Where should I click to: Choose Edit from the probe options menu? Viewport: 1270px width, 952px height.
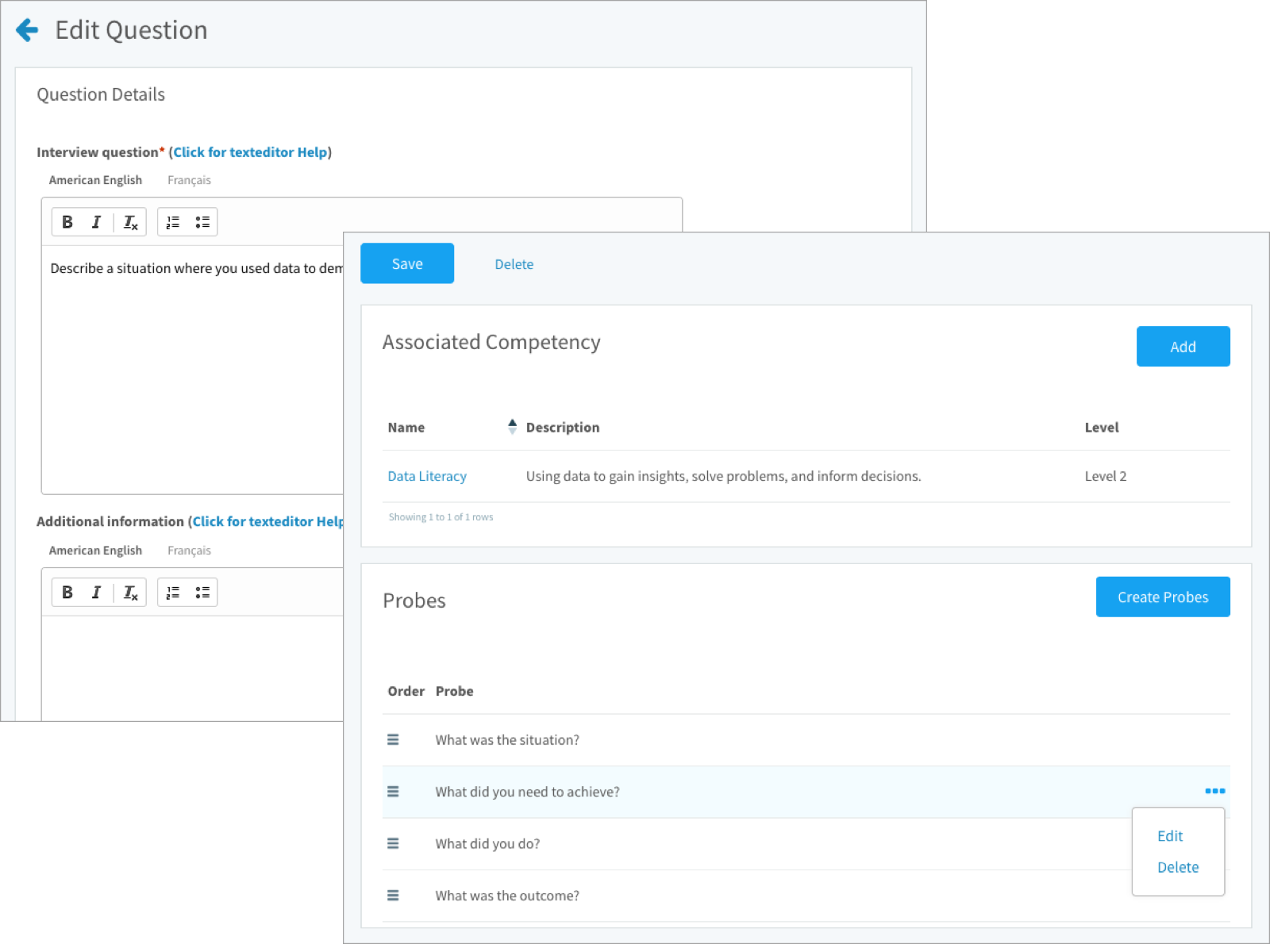click(1169, 836)
